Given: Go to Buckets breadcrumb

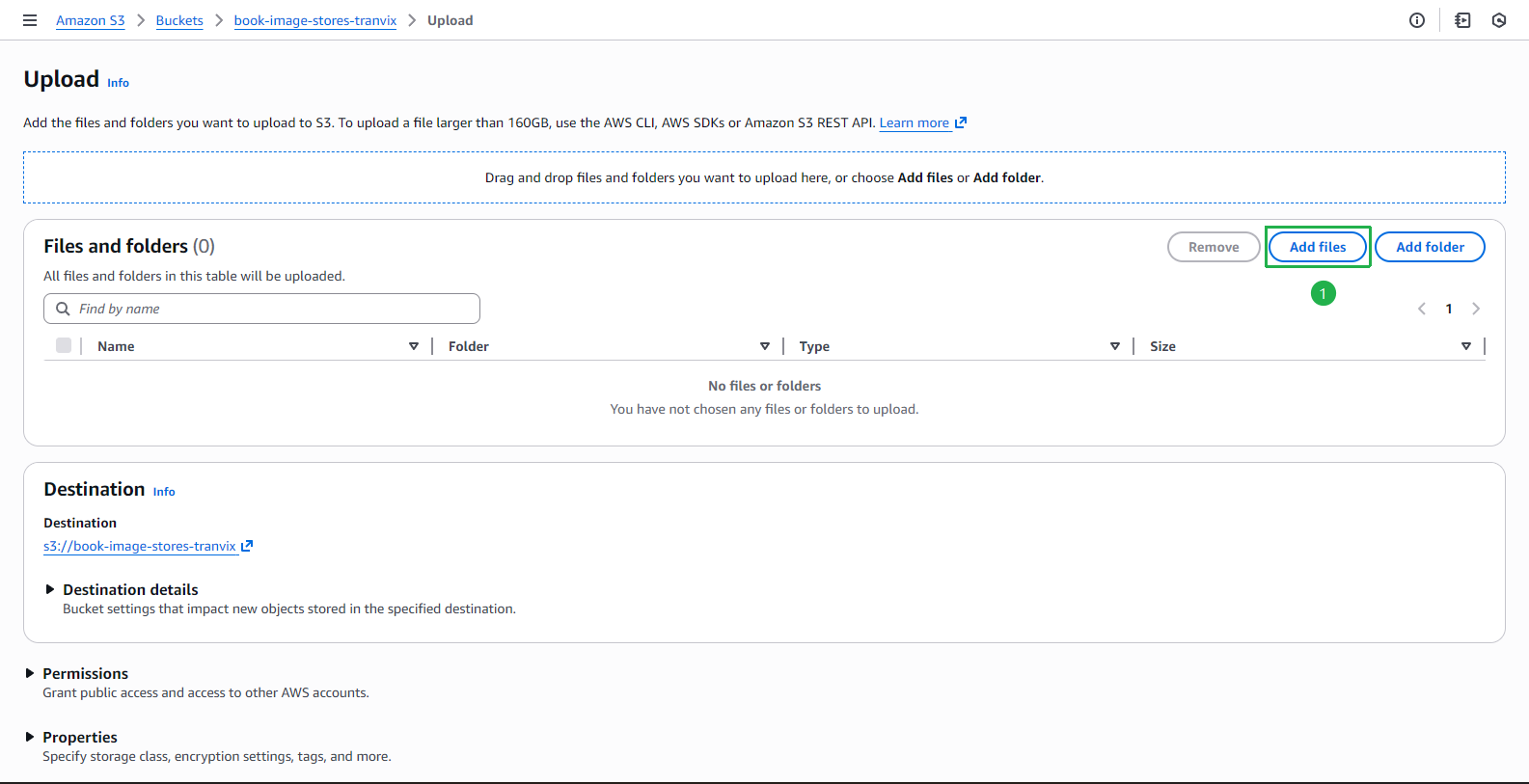Looking at the screenshot, I should 179,20.
